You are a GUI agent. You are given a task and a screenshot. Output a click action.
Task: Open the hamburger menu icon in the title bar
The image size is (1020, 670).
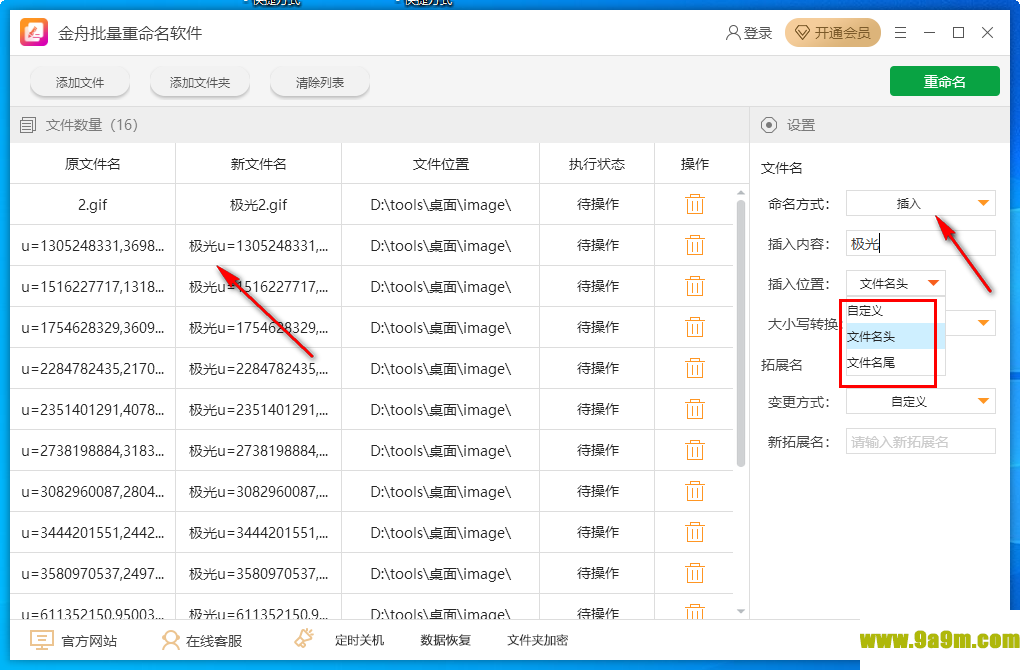click(x=900, y=33)
